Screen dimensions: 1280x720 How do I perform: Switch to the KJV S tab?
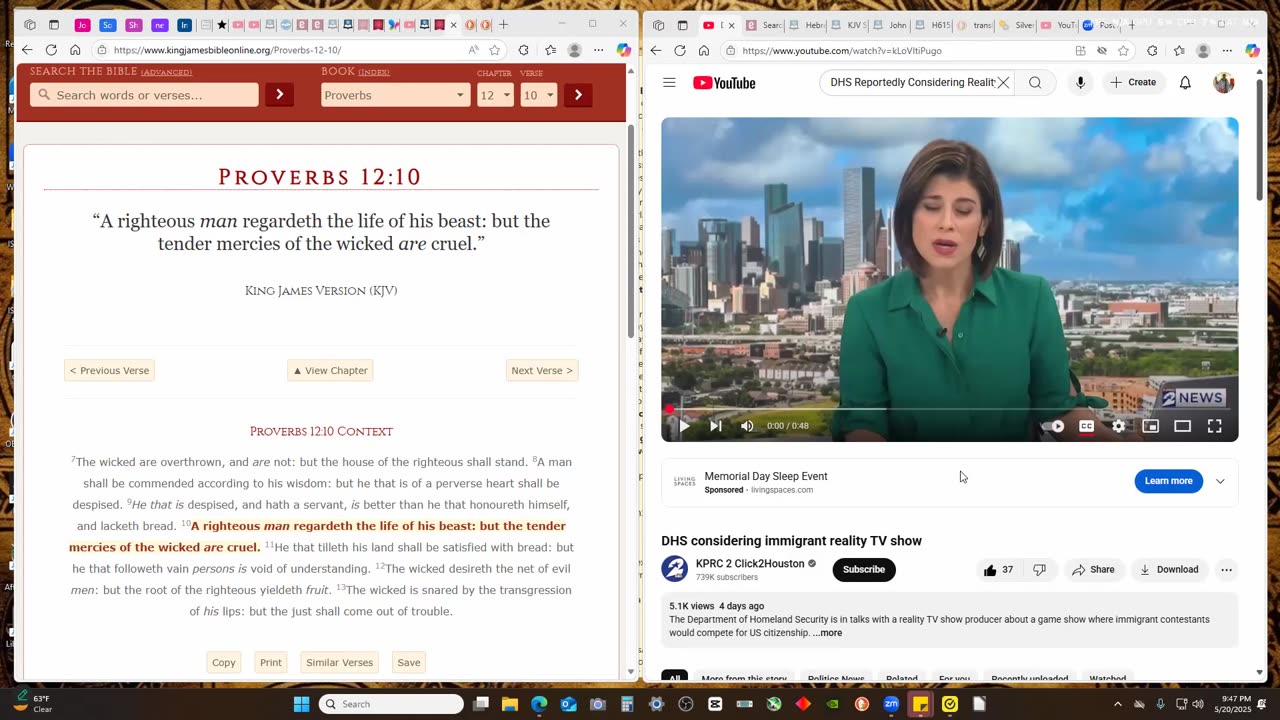[x=851, y=25]
